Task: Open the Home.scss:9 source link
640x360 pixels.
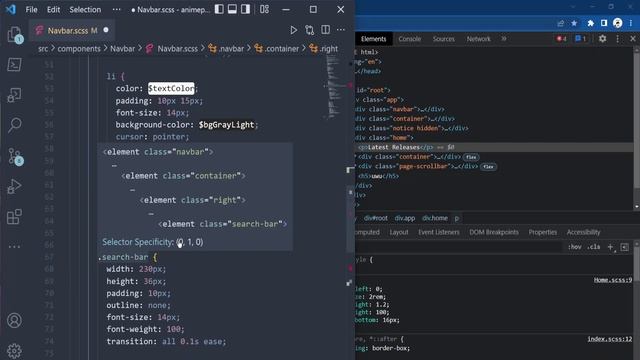Action: pos(613,280)
